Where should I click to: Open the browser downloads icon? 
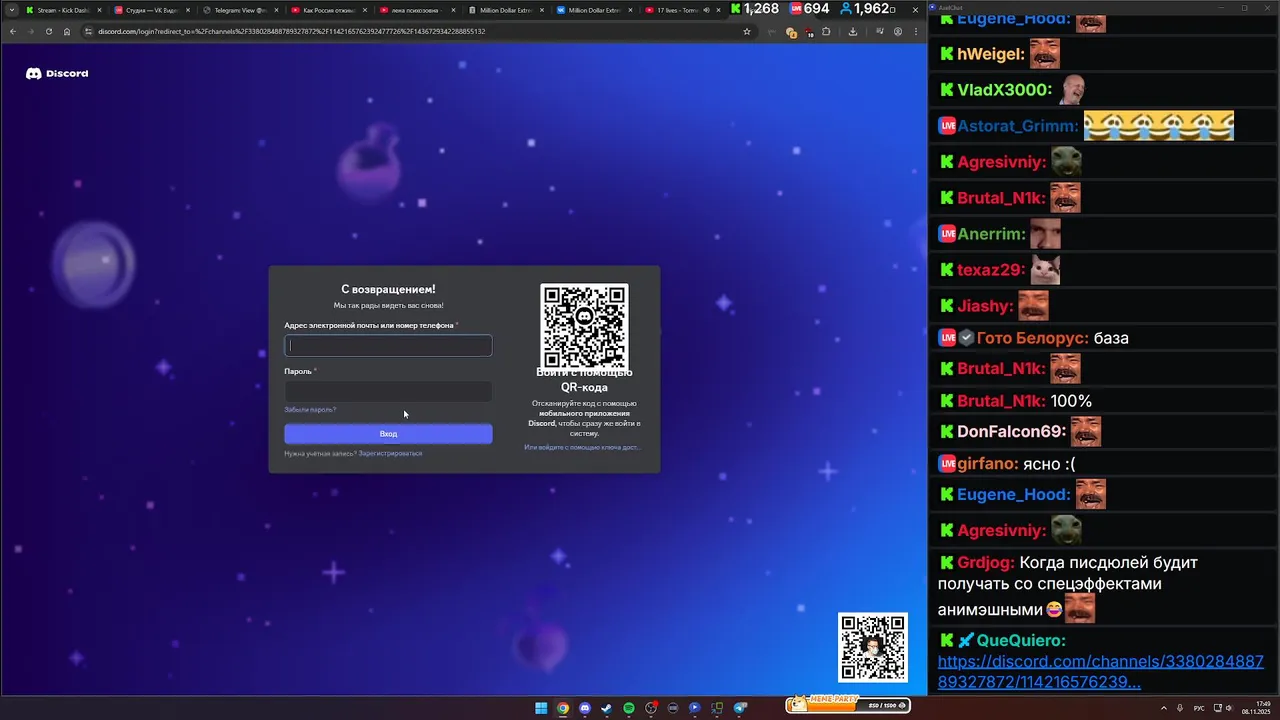(x=852, y=31)
